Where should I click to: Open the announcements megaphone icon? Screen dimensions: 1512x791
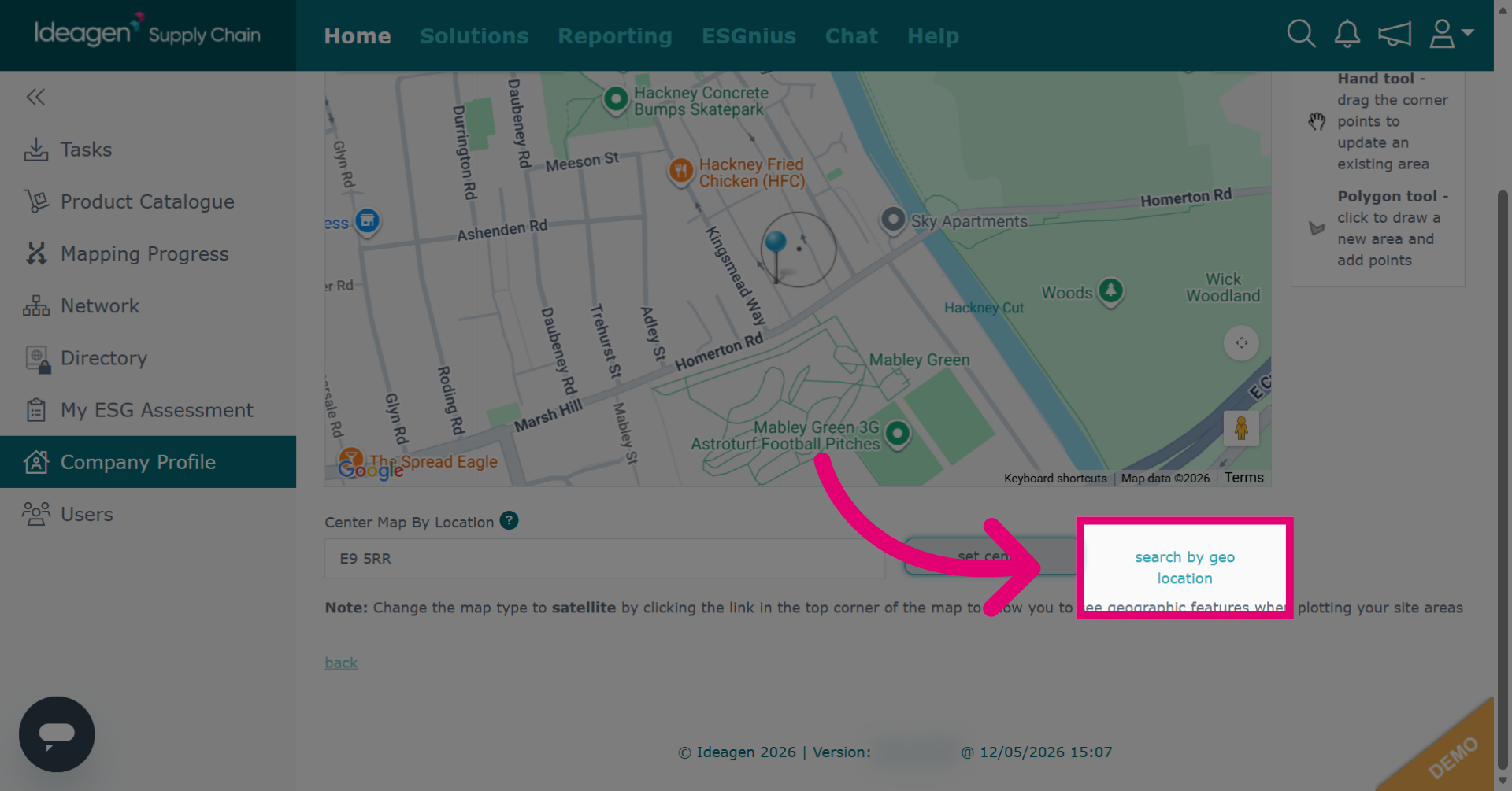click(1394, 34)
